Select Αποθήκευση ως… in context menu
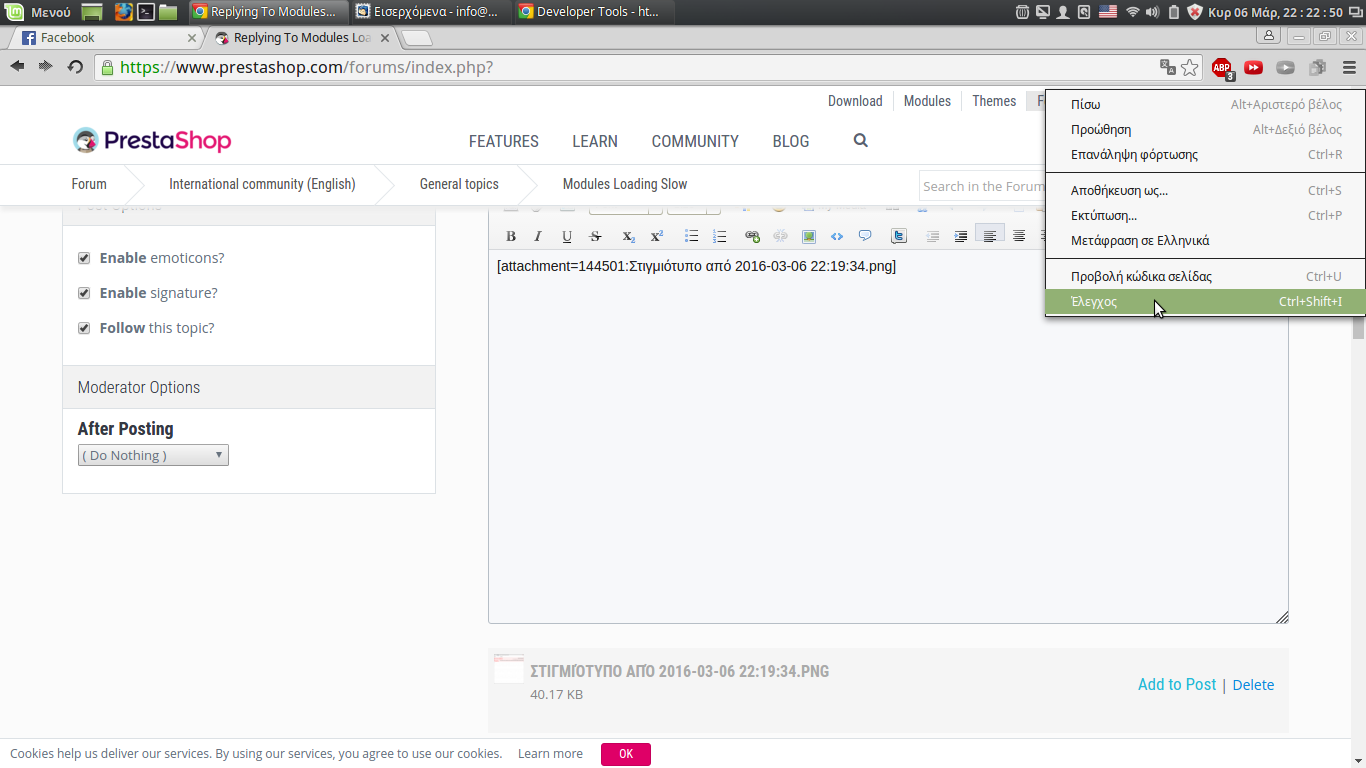1366x768 pixels. click(1205, 190)
